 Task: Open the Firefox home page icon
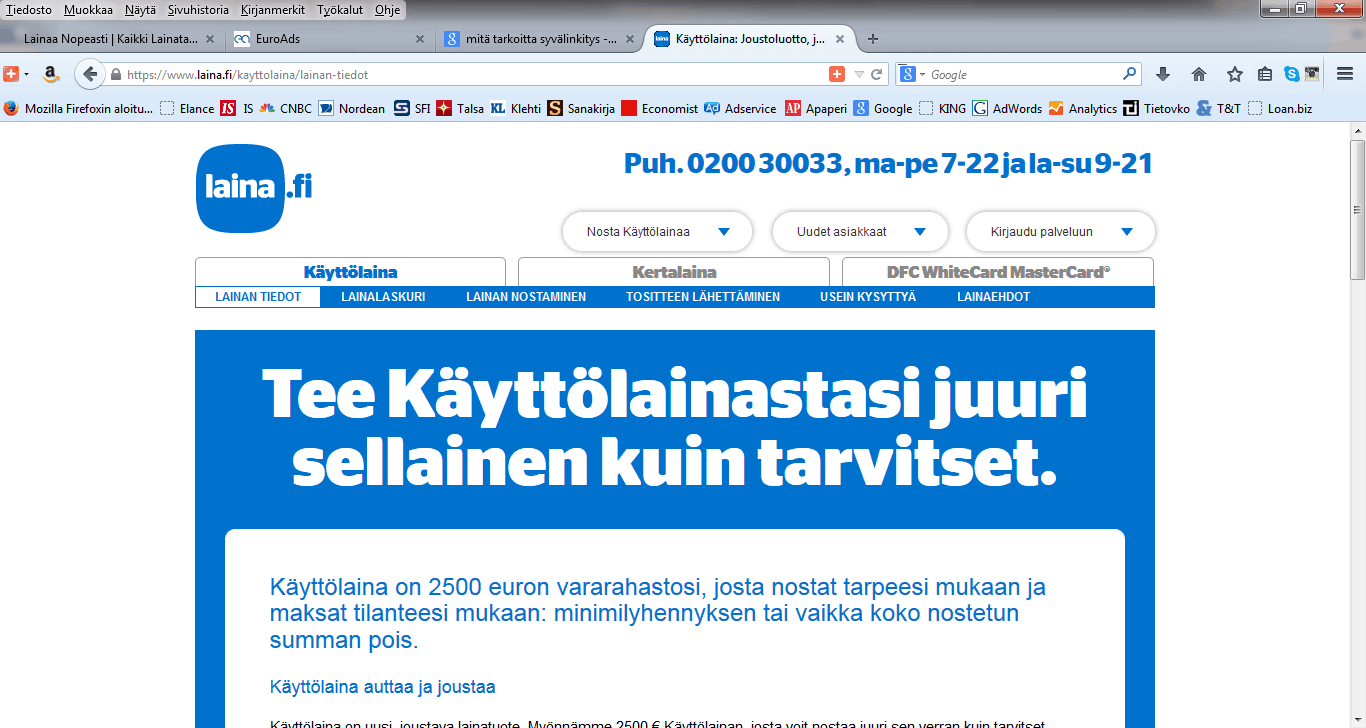point(1199,75)
